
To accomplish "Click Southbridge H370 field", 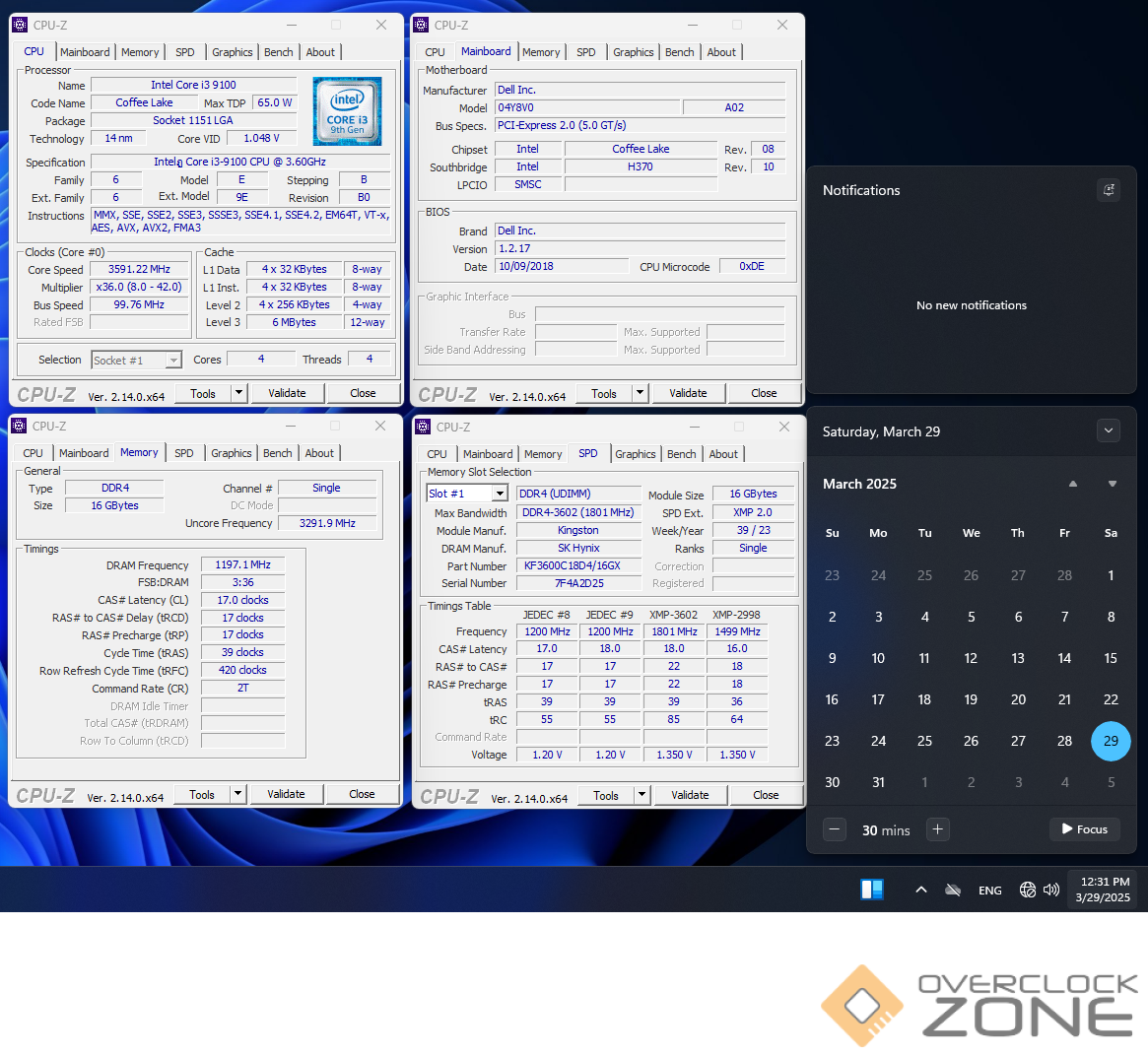I will (x=641, y=166).
